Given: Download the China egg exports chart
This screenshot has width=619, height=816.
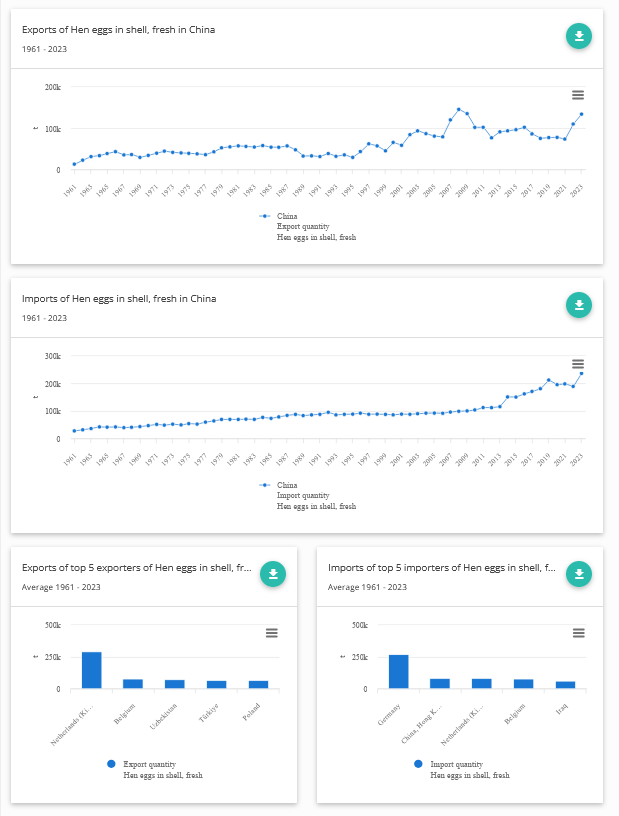Looking at the screenshot, I should (579, 37).
